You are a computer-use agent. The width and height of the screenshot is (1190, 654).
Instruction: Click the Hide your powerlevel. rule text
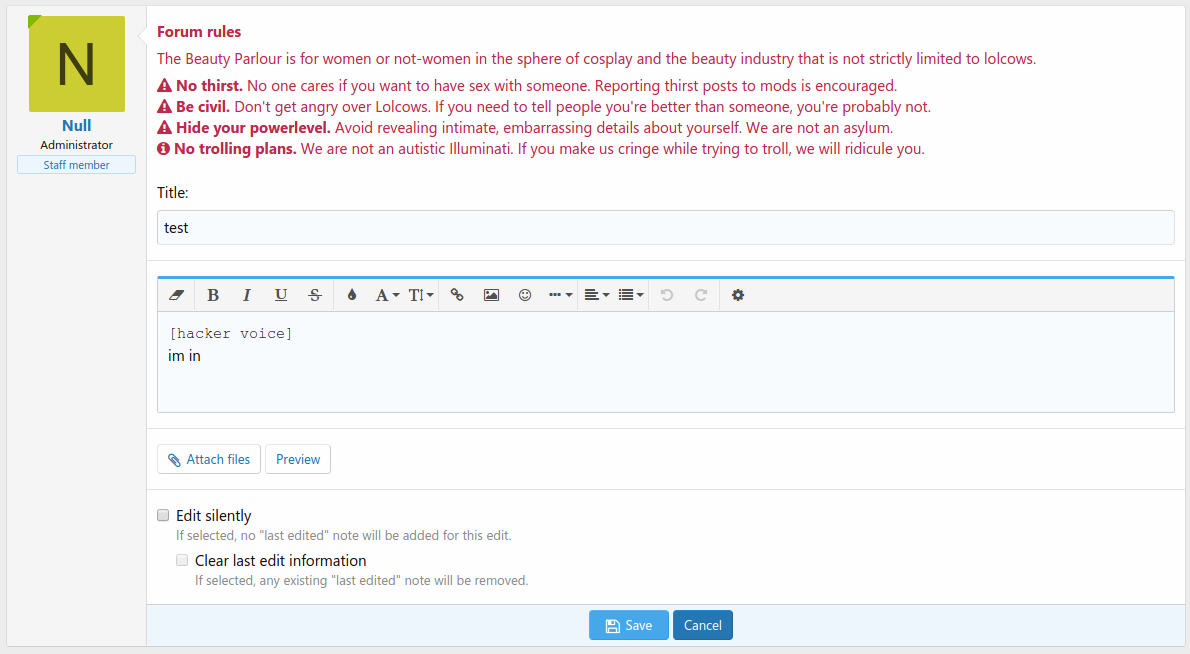point(253,128)
